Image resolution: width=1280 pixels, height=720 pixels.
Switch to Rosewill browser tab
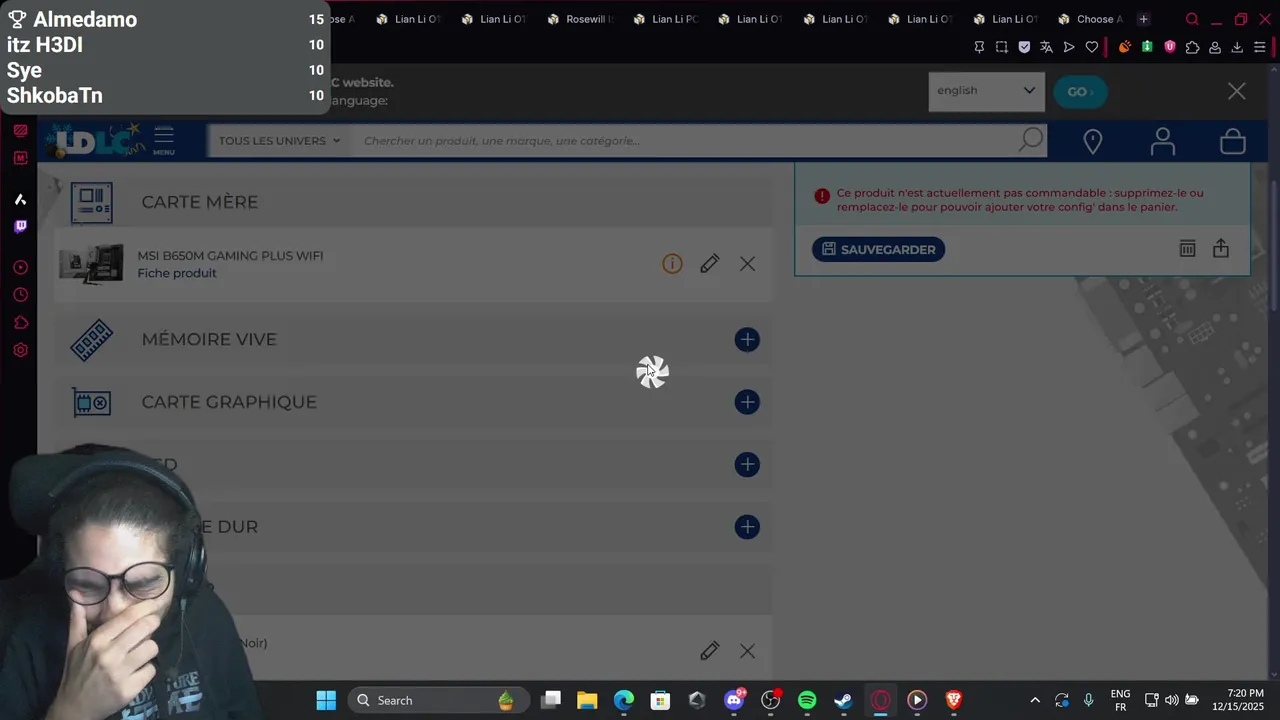point(580,19)
